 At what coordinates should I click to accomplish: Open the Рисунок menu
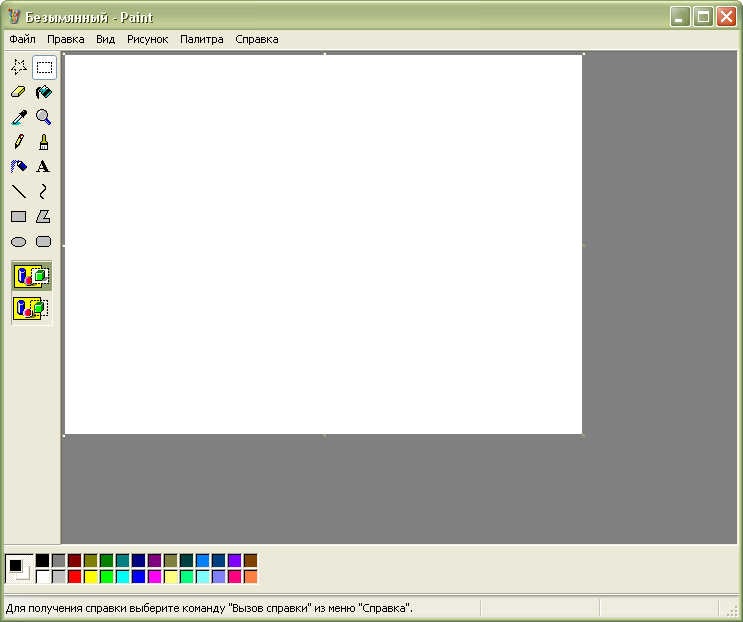tap(147, 39)
